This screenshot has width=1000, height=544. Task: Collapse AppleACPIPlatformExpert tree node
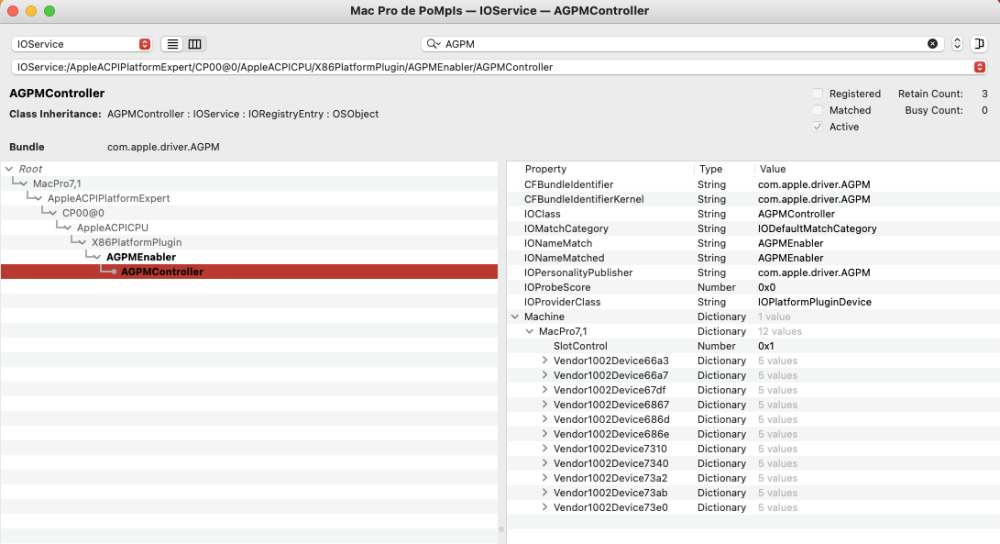pyautogui.click(x=38, y=198)
